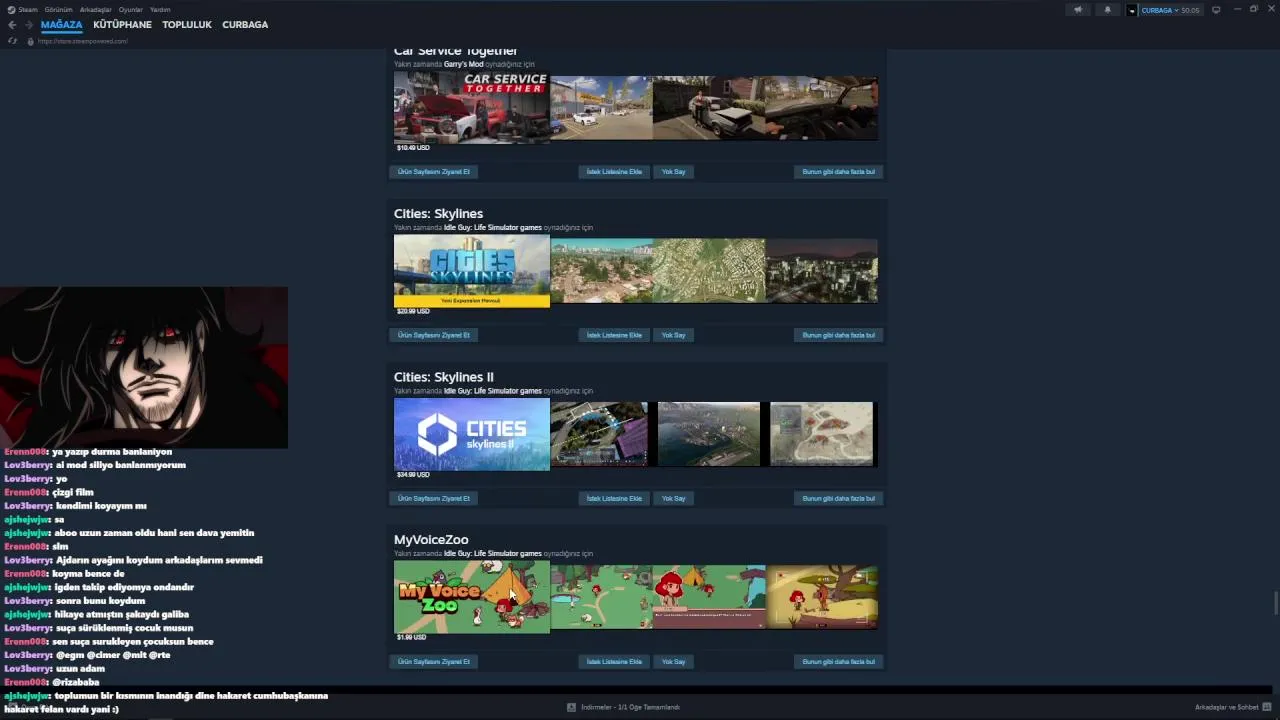This screenshot has width=1280, height=720.
Task: Click the $34.99 USD Cities: Skylines II price
Action: click(413, 474)
